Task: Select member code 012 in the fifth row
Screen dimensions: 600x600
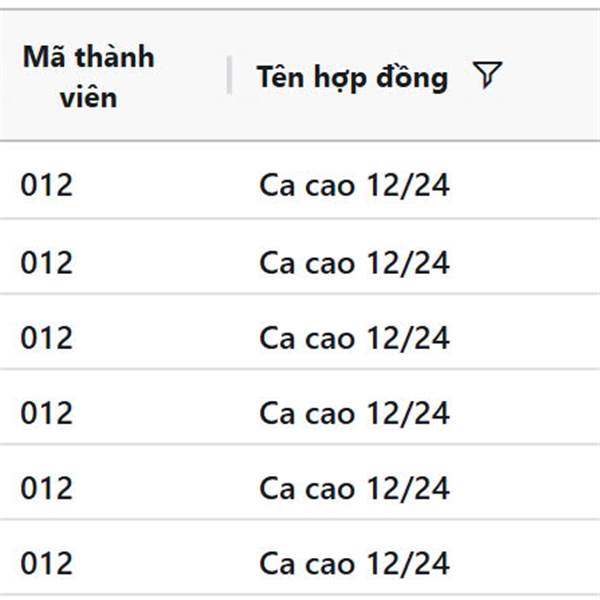Action: click(47, 488)
